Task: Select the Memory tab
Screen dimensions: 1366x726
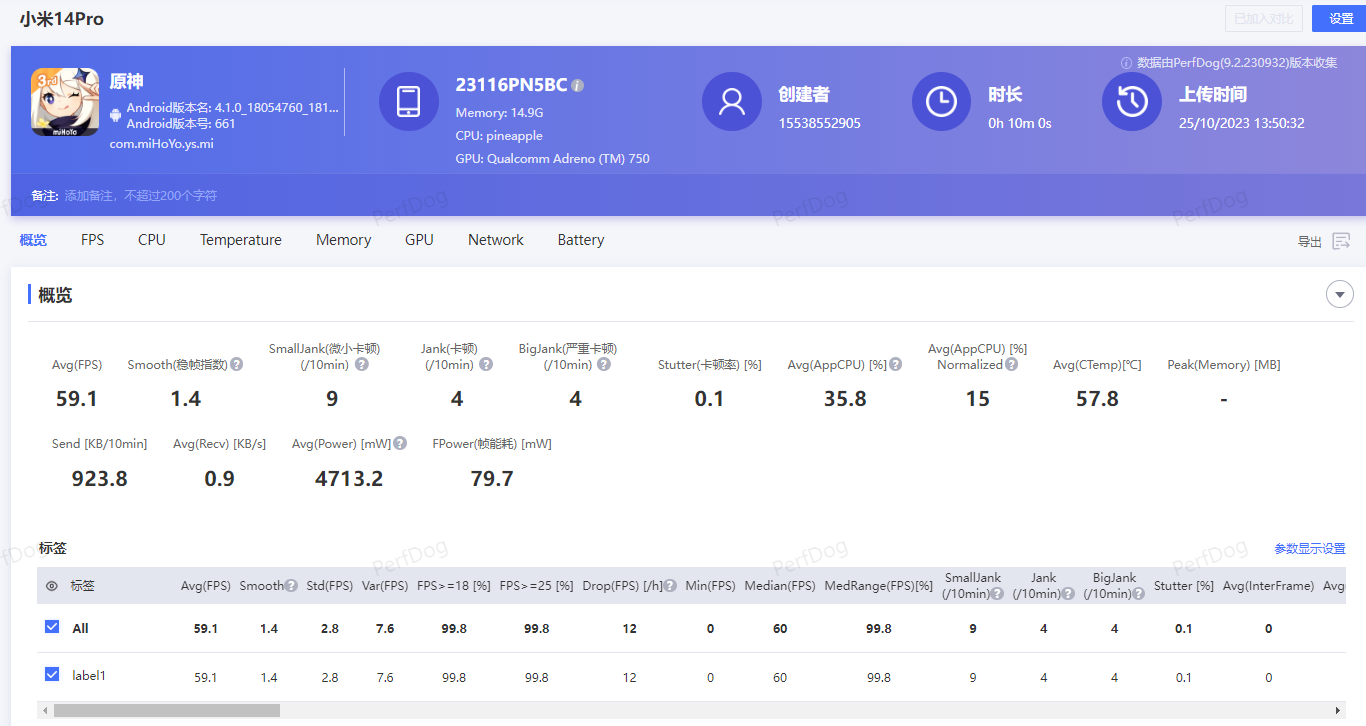Action: [343, 240]
